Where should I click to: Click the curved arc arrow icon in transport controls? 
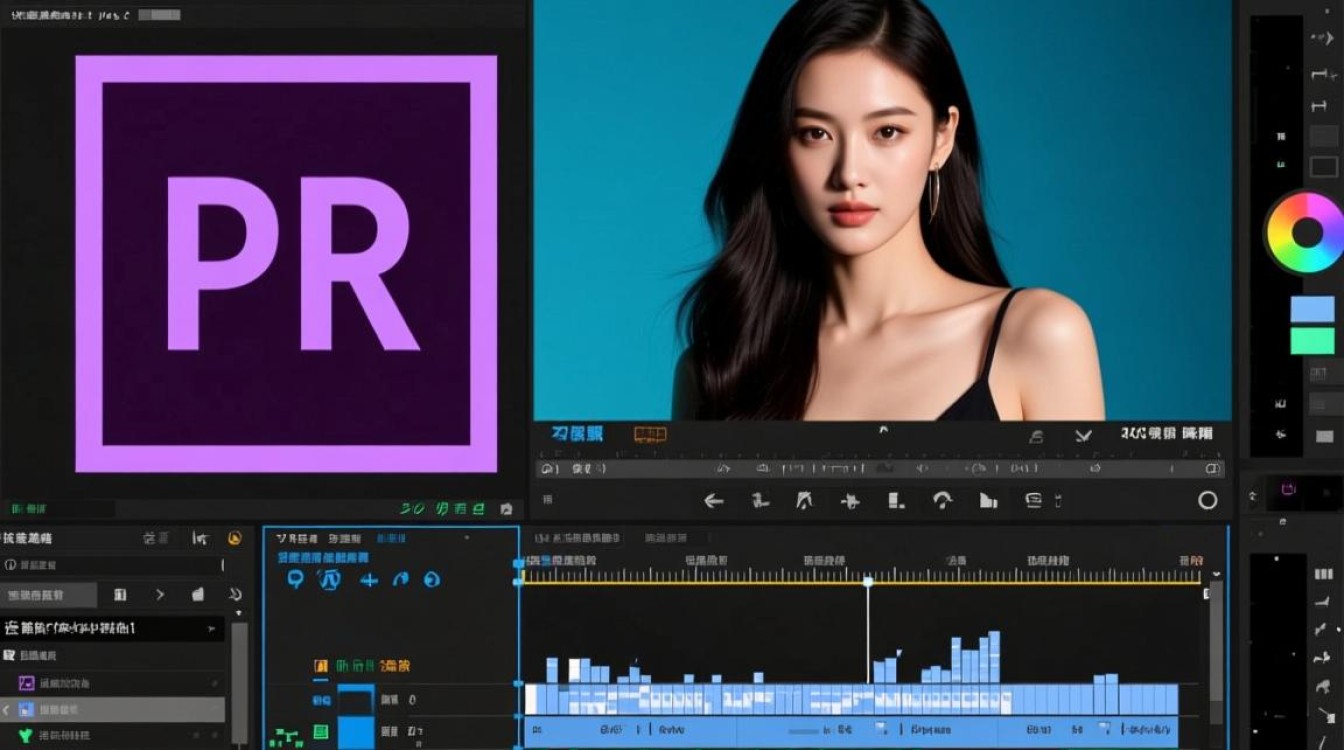click(x=942, y=501)
